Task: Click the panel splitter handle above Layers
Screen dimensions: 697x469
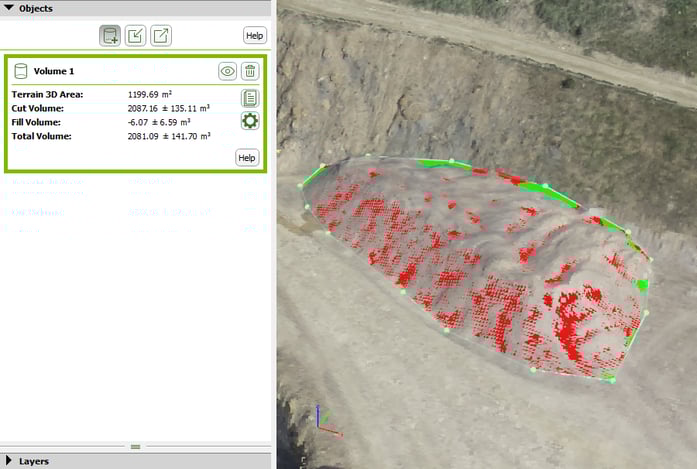Action: pos(136,446)
